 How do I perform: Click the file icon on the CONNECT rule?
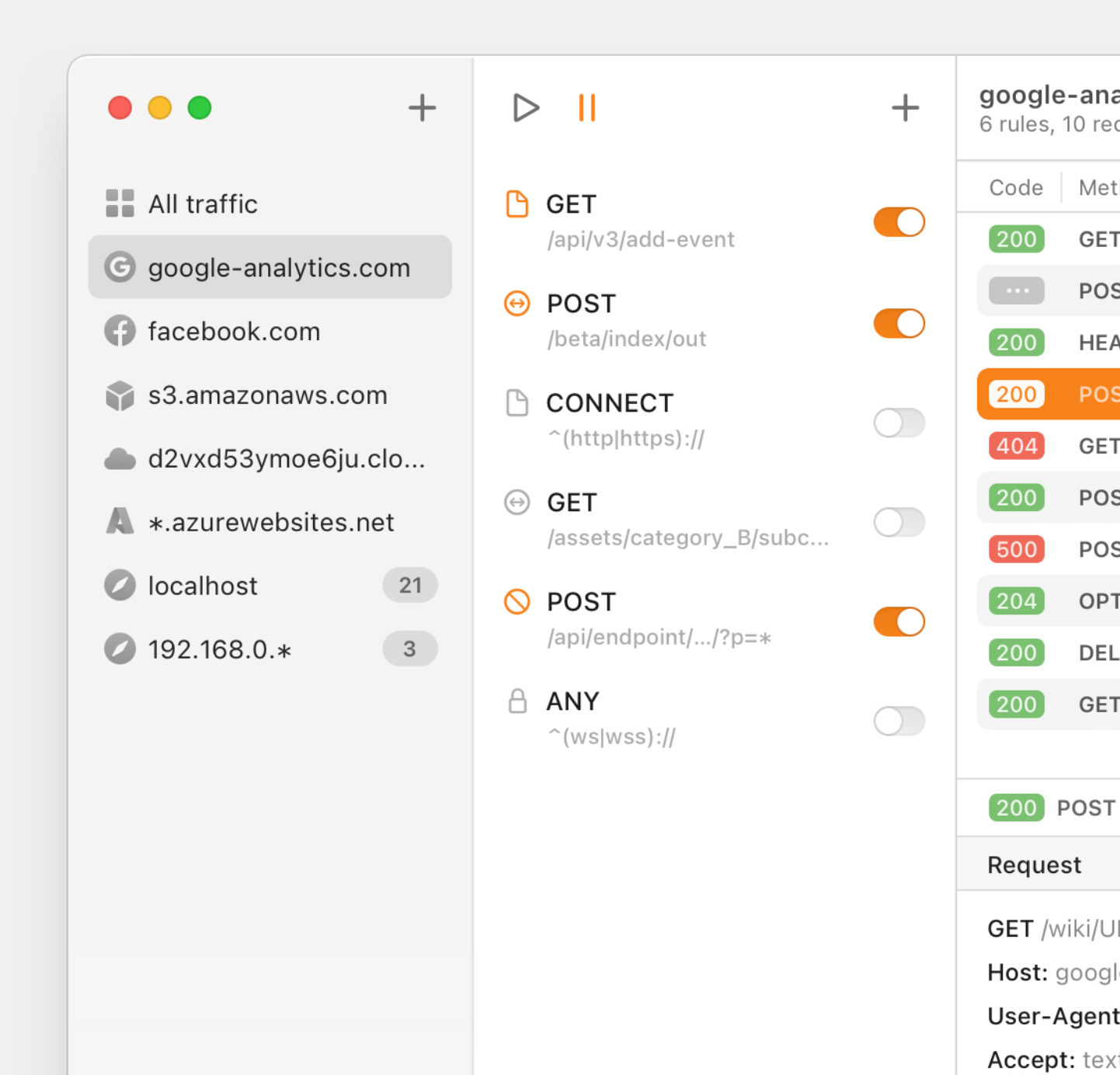pyautogui.click(x=517, y=403)
